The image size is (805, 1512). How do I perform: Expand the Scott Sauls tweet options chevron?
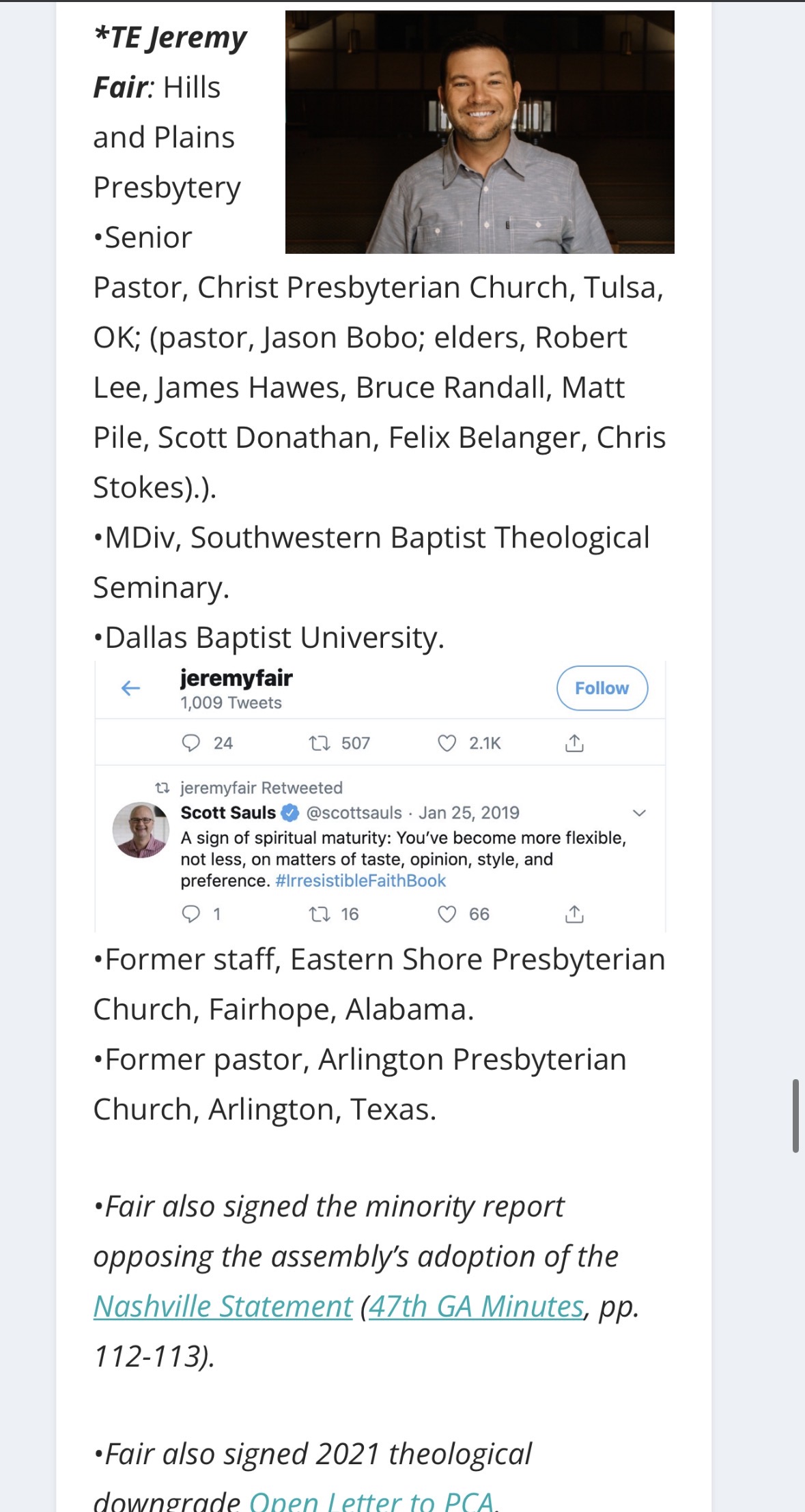tap(639, 812)
